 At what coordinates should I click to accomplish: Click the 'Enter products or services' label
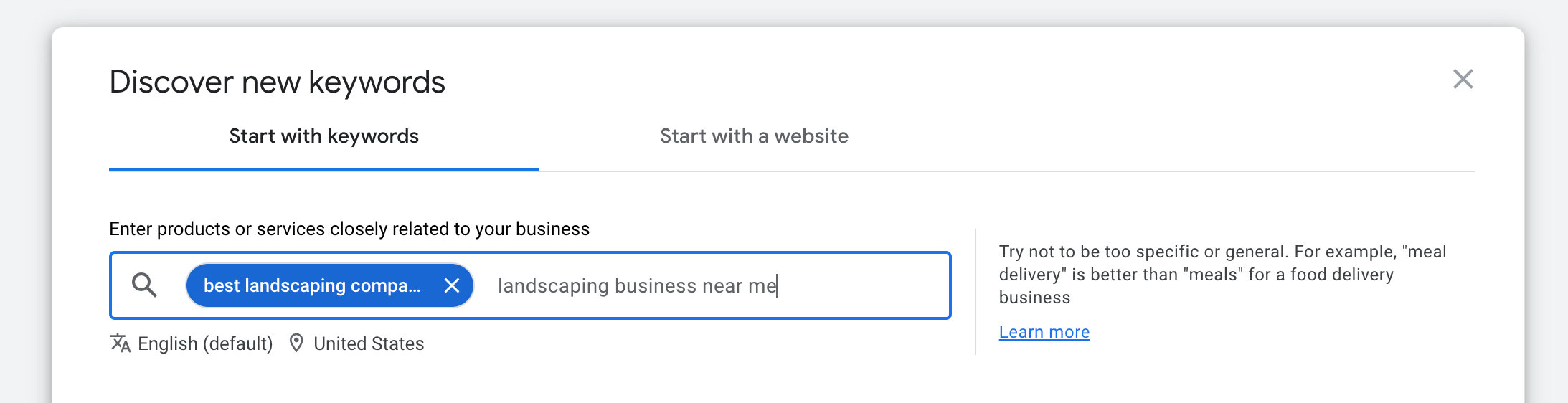coord(349,229)
